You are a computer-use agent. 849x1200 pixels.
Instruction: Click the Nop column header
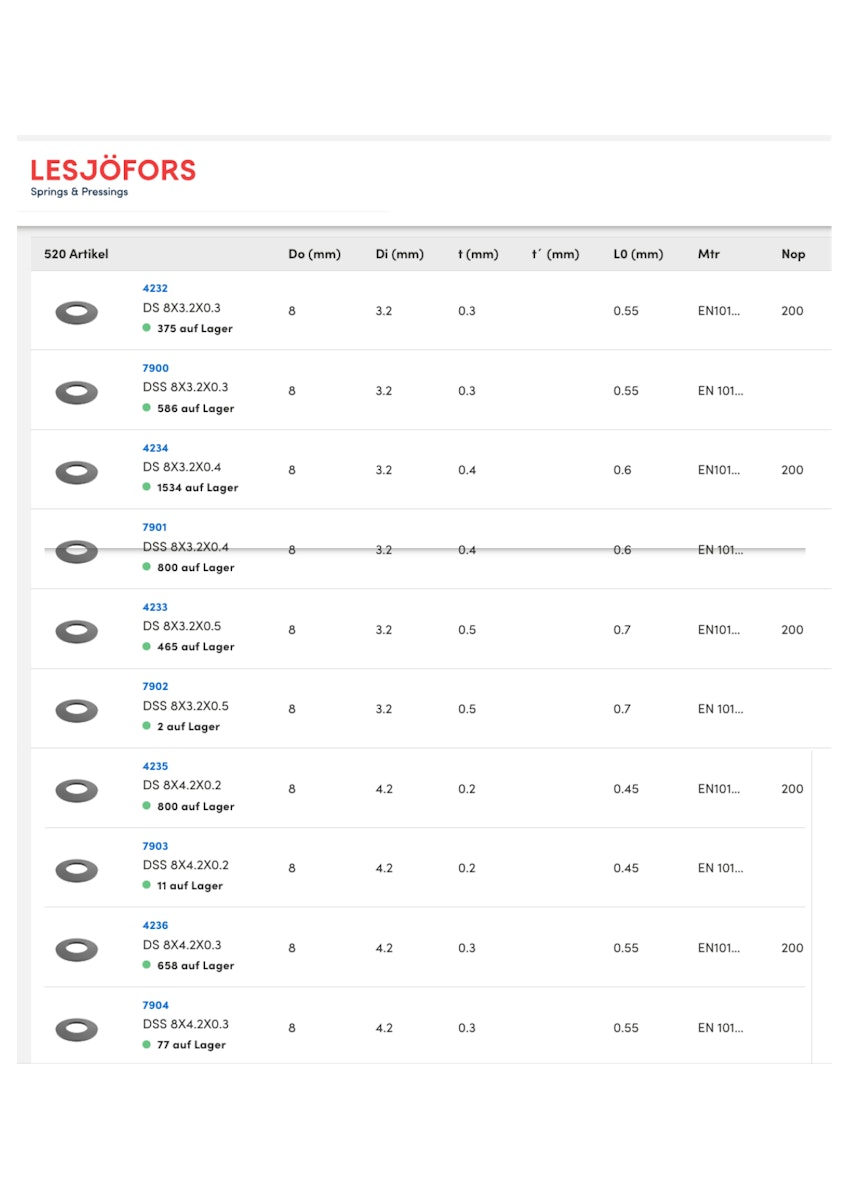[x=793, y=254]
